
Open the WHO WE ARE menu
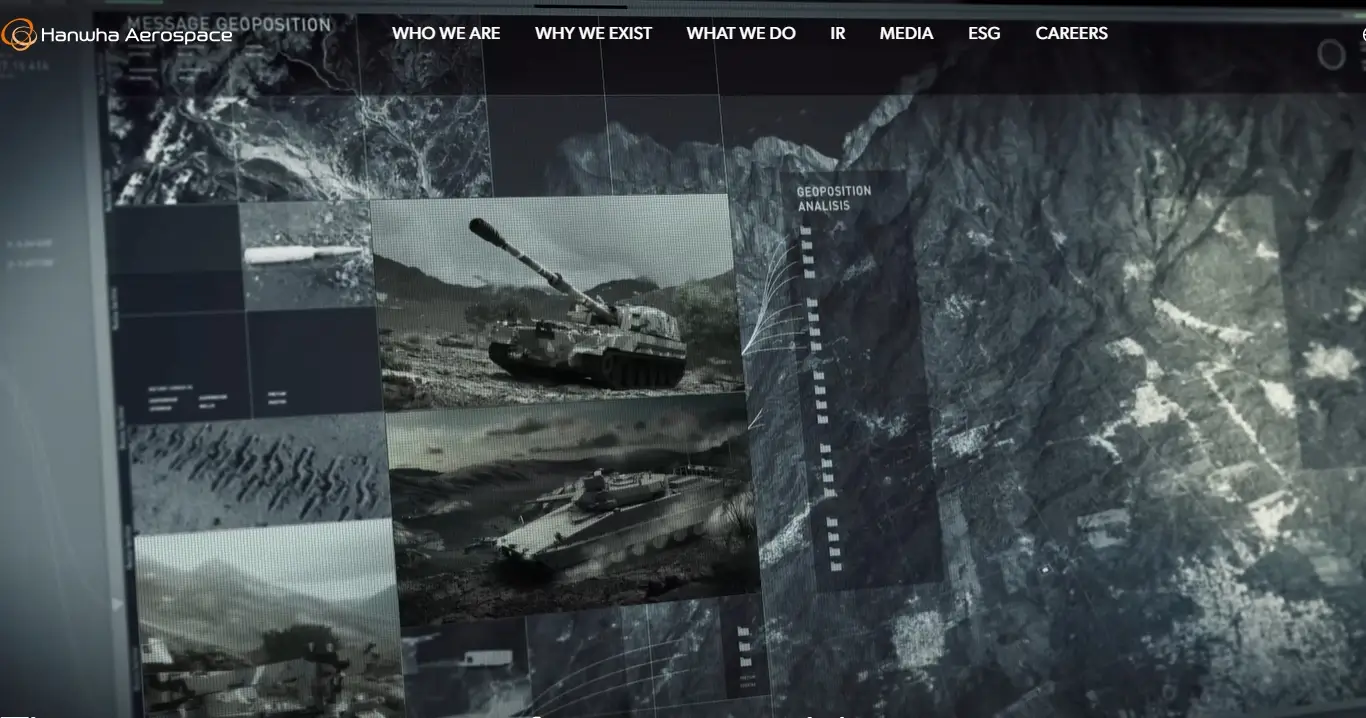tap(446, 33)
